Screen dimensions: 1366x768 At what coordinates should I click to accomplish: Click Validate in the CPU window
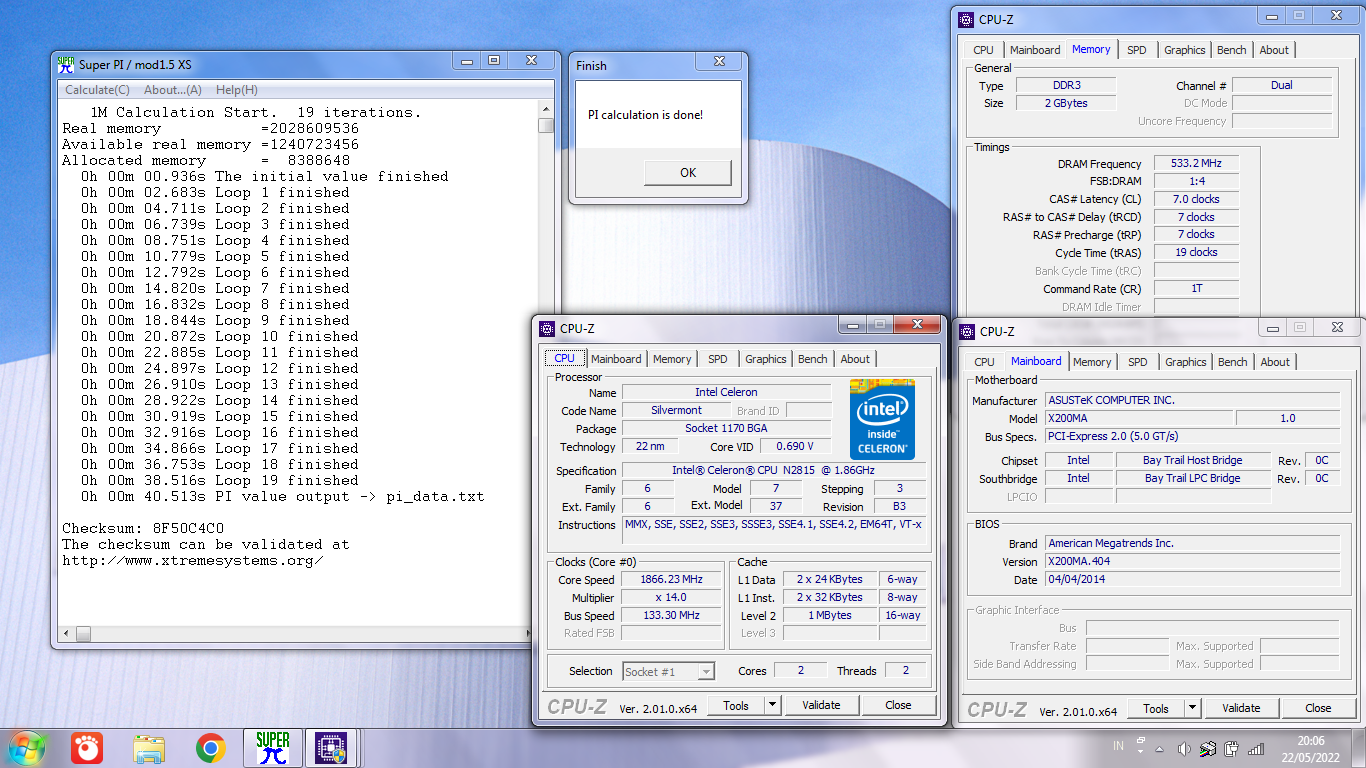pos(821,705)
